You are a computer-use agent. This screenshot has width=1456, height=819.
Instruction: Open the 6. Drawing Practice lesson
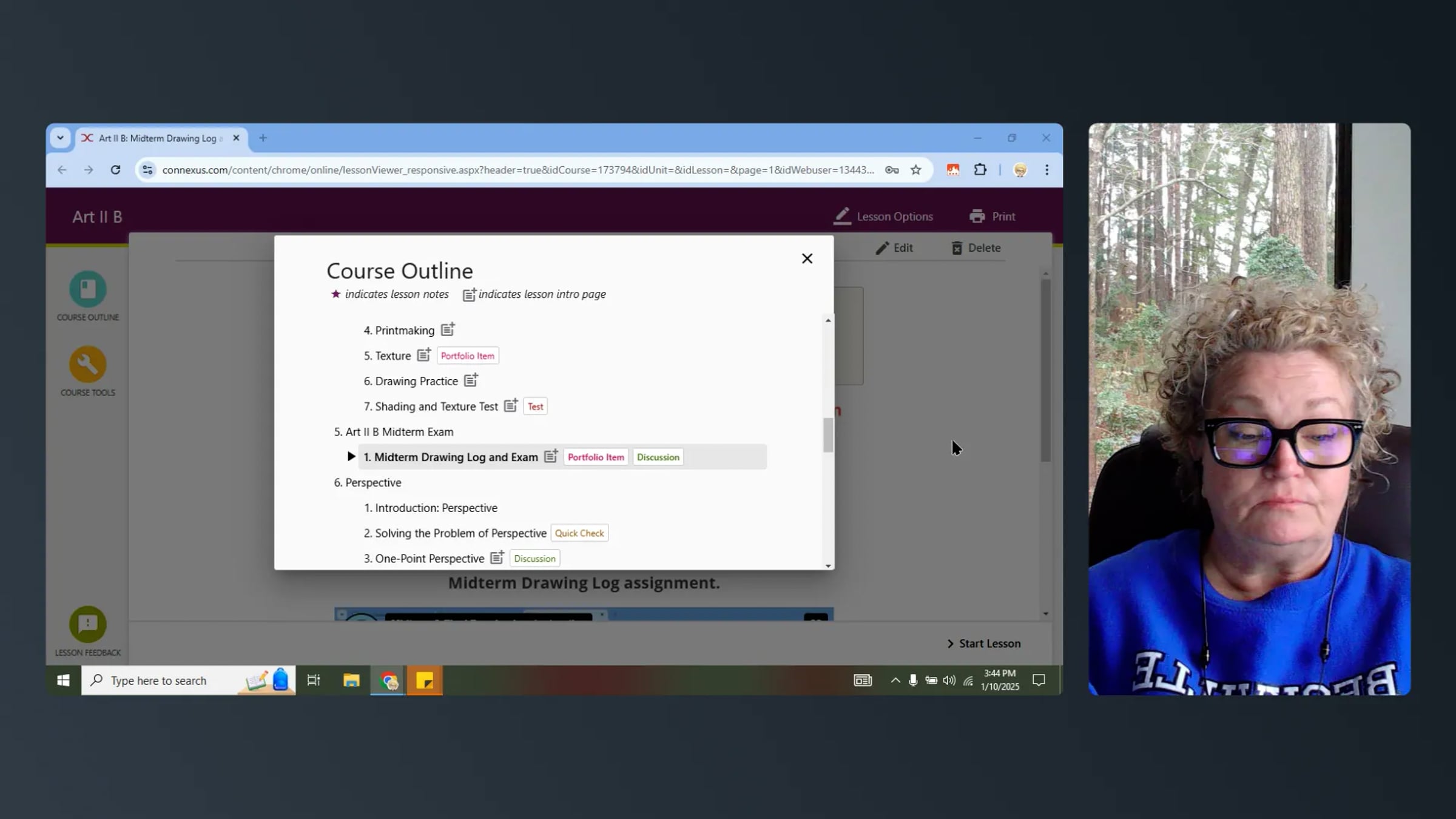(x=411, y=382)
